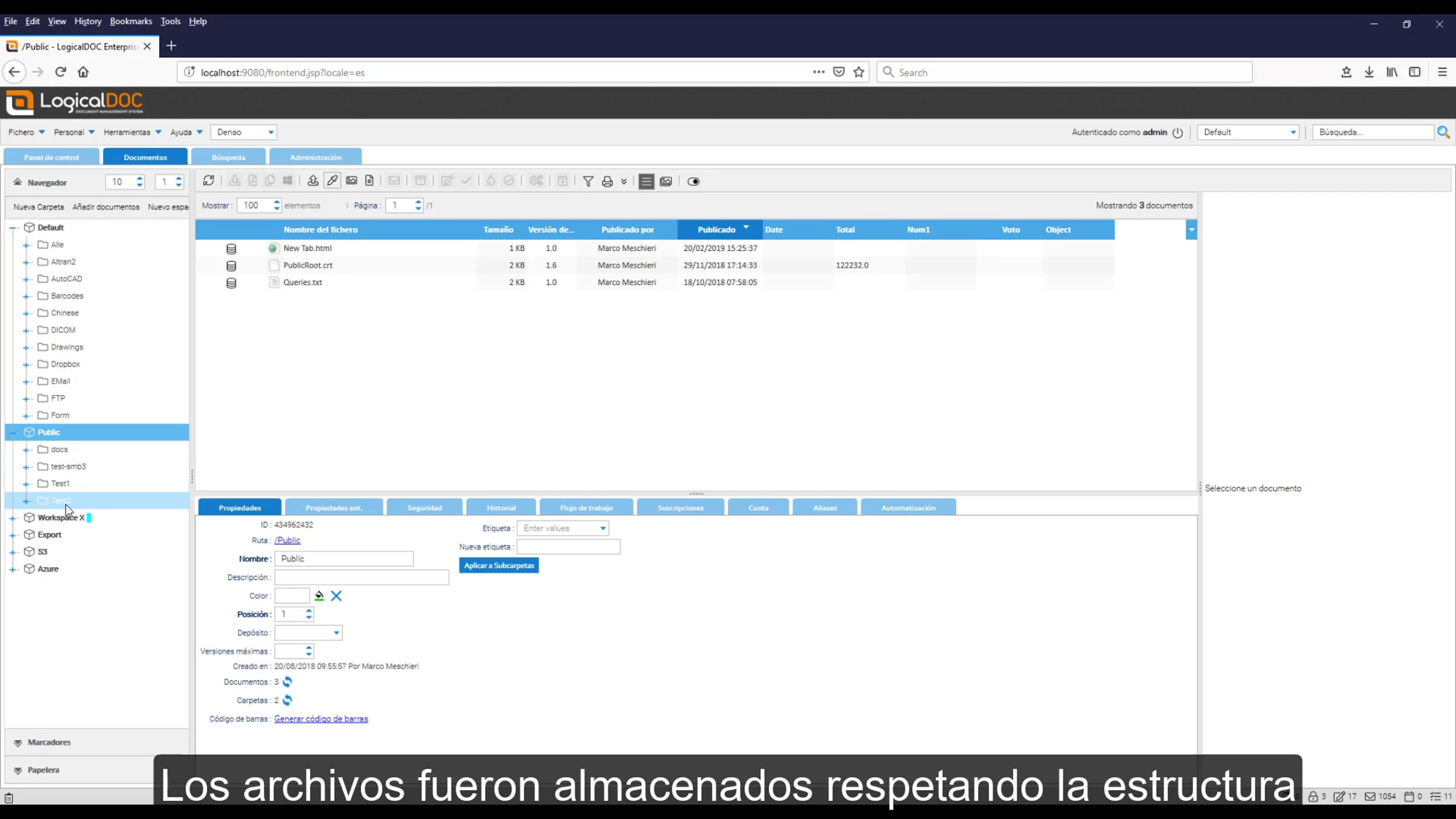Expand the Marcadores section
The image size is (1456, 819).
pos(18,743)
